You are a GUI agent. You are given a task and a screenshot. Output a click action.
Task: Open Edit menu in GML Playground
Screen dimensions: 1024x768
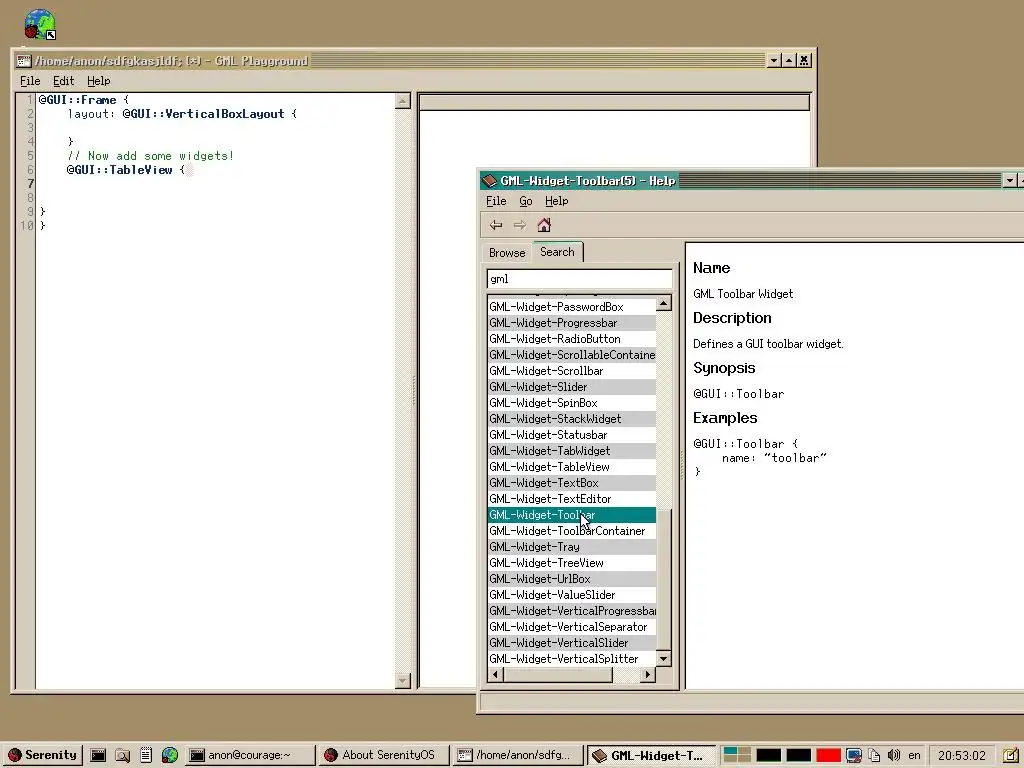coord(63,81)
